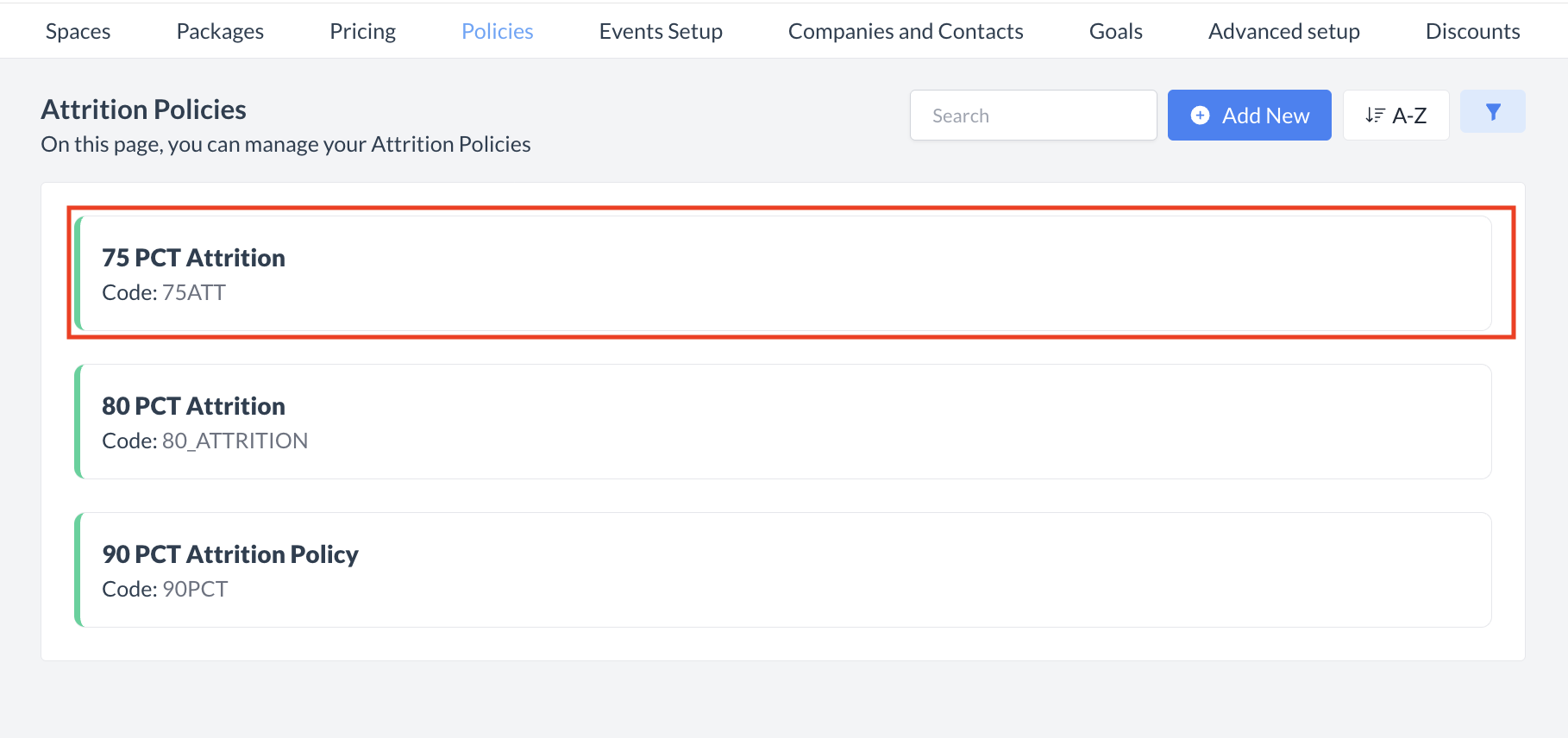The height and width of the screenshot is (738, 1568).
Task: Click the A-Z sort order icon
Action: click(x=1375, y=116)
